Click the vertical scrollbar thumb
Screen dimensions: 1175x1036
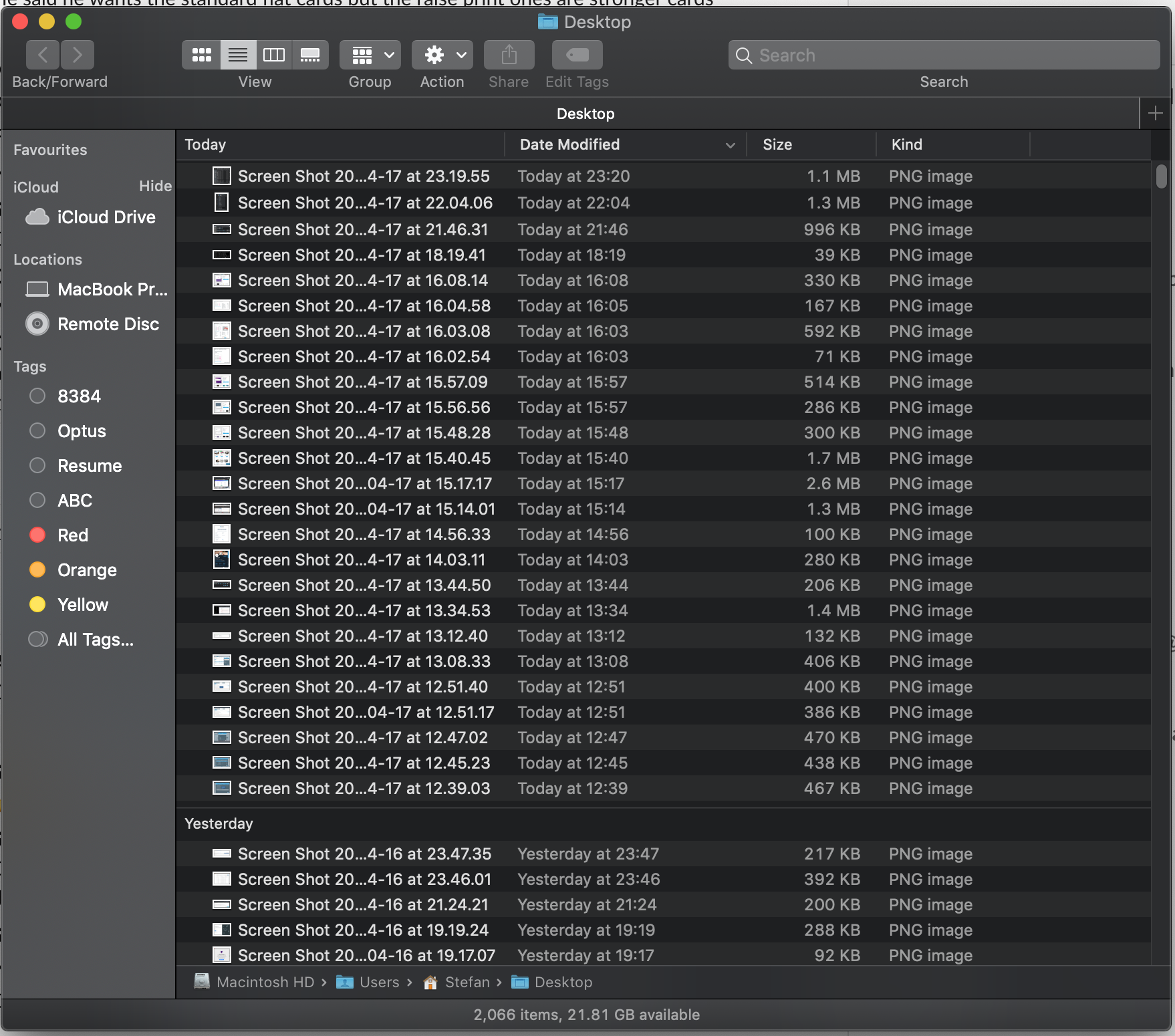tap(1162, 176)
